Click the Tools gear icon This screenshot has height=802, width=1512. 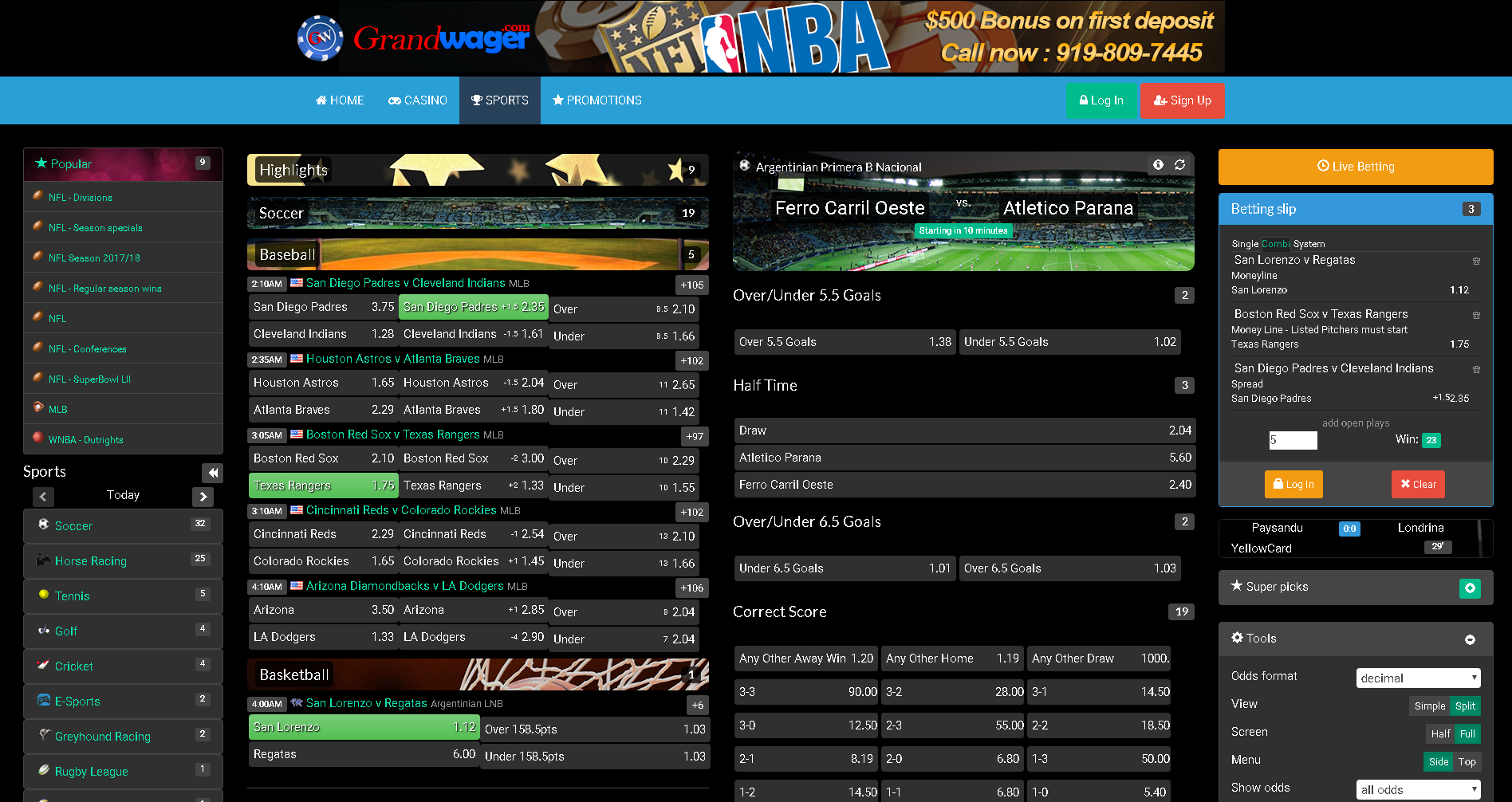[x=1237, y=638]
